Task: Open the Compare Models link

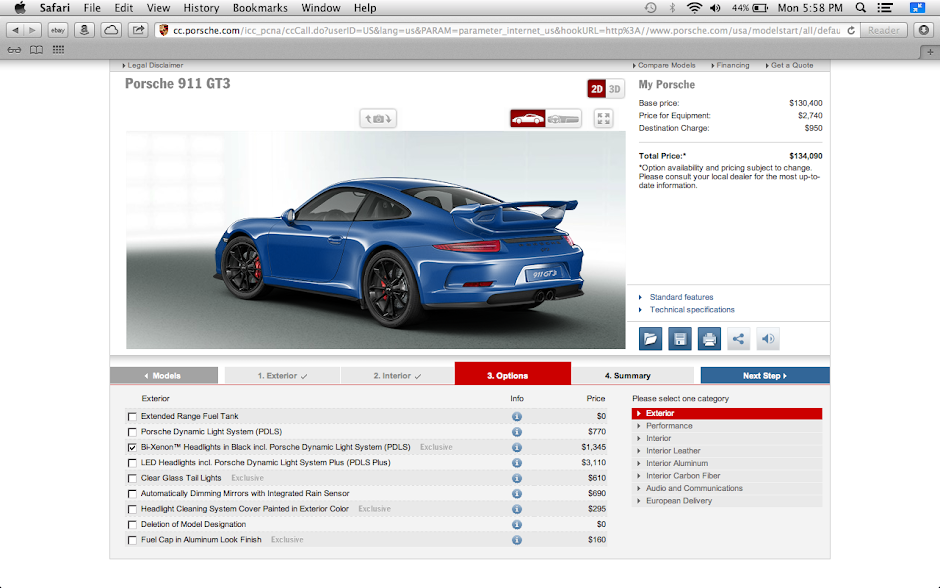Action: [x=666, y=65]
